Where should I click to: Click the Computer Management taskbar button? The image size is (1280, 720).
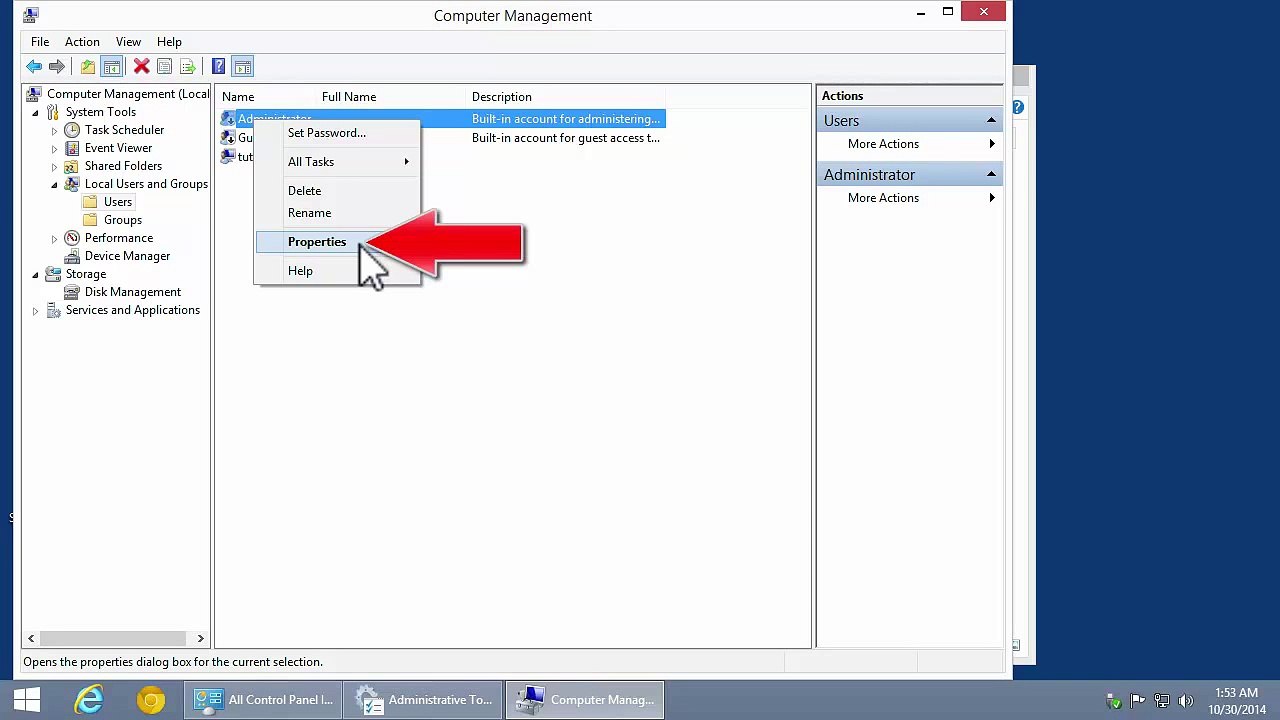pyautogui.click(x=586, y=700)
